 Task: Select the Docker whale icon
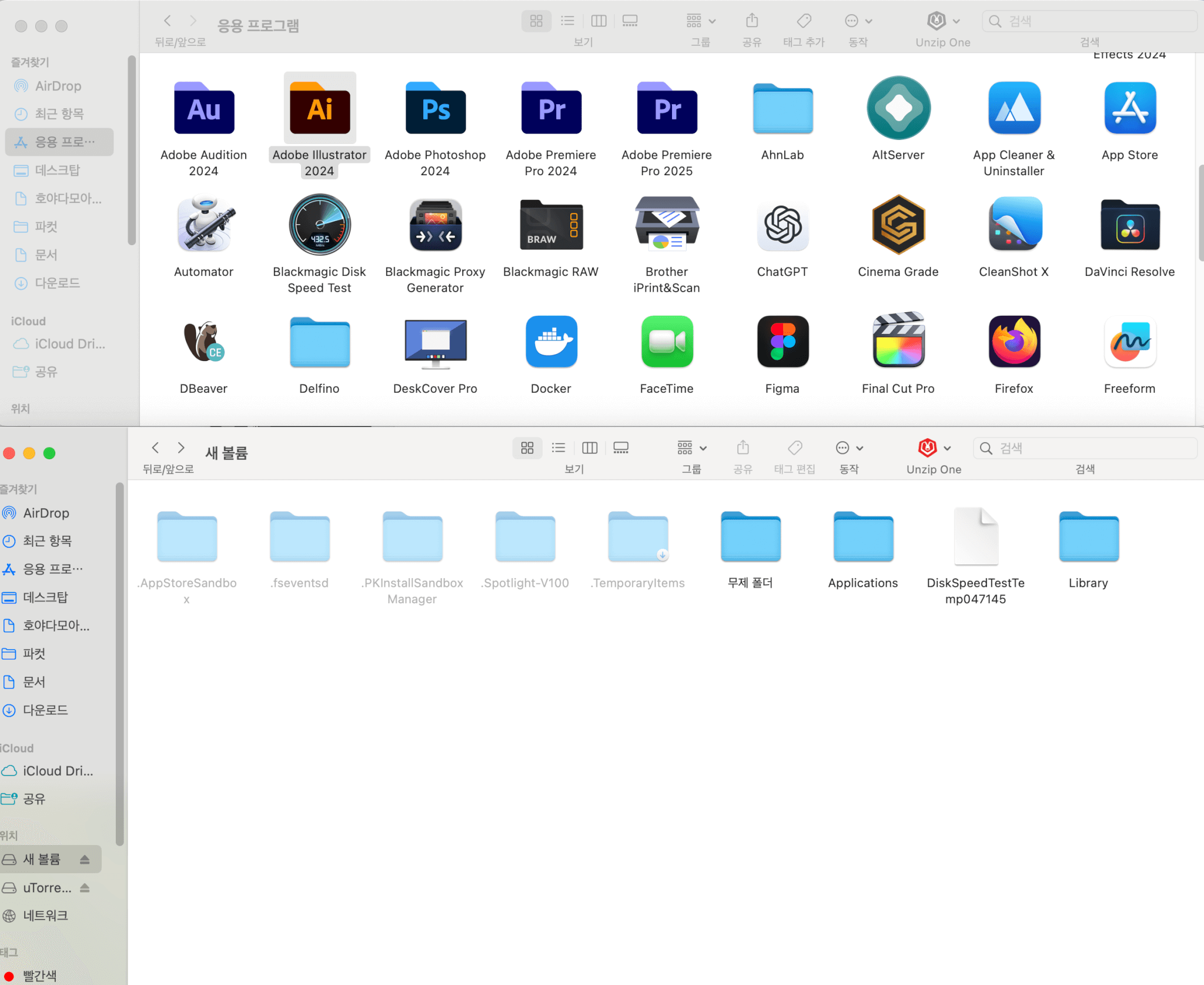click(551, 342)
